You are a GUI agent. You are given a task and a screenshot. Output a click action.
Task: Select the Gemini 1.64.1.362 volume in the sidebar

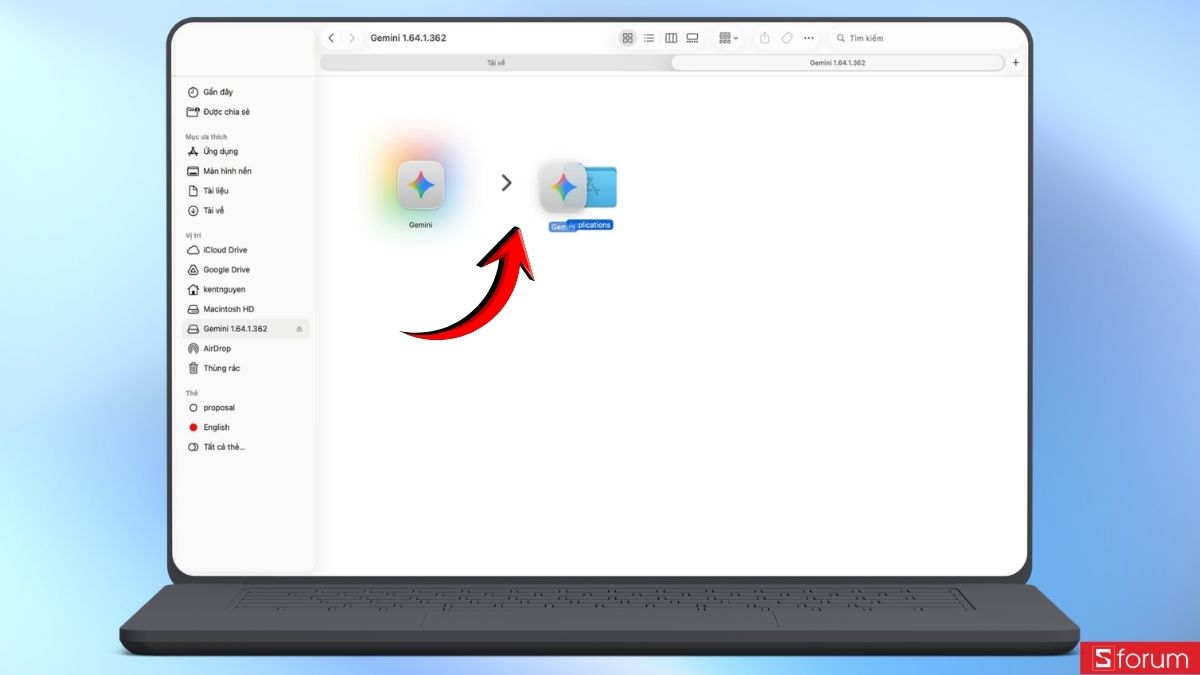[247, 328]
